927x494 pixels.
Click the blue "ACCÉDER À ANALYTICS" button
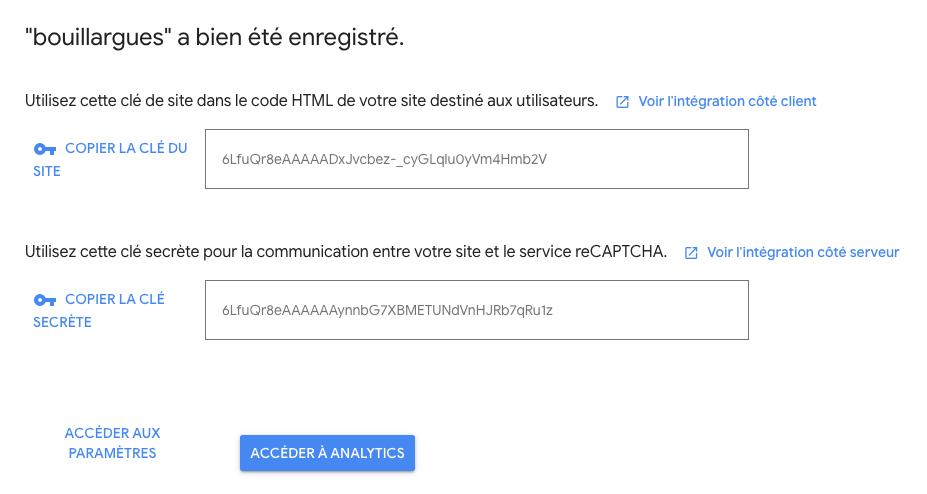click(327, 453)
